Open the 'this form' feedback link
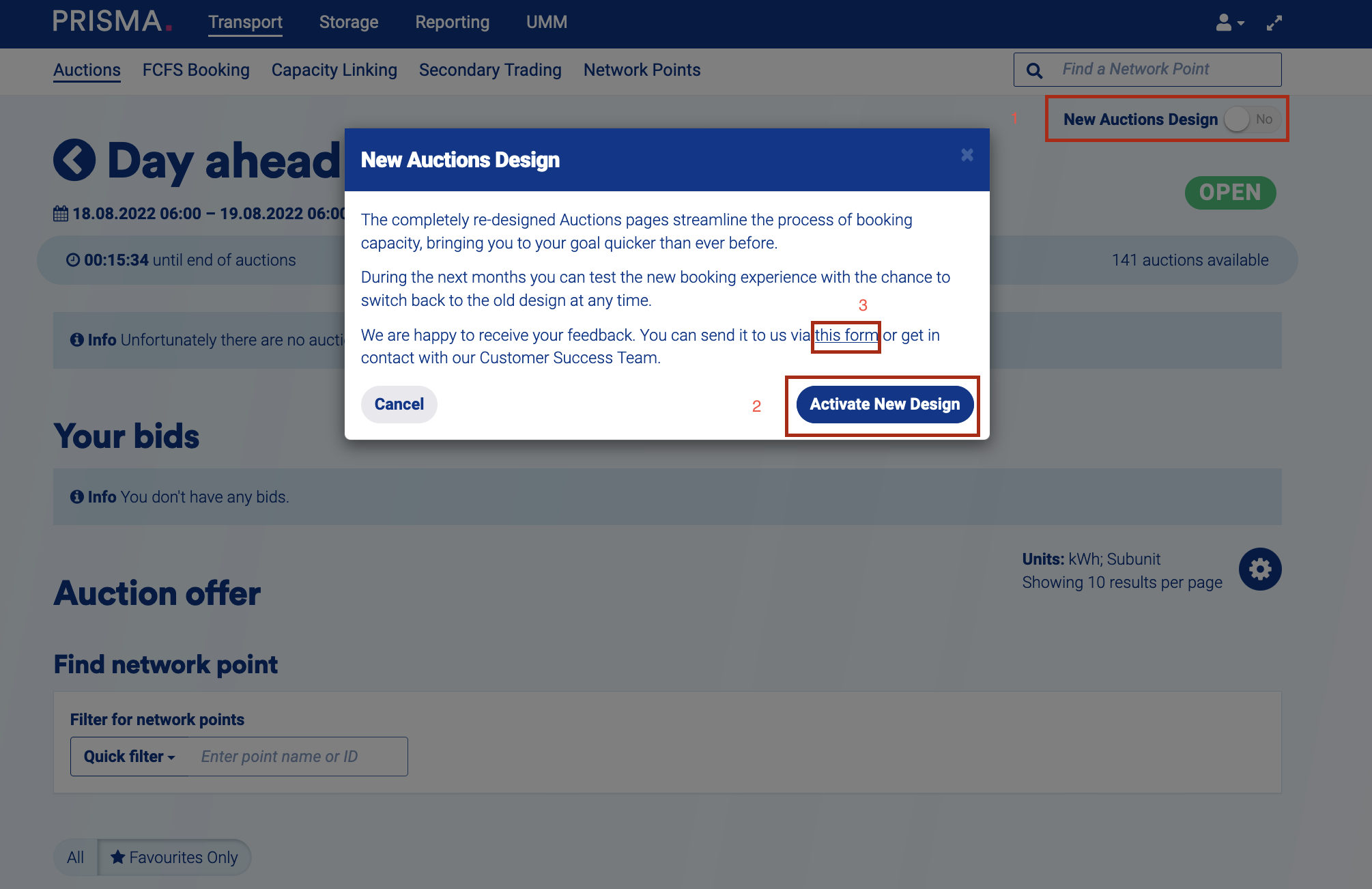This screenshot has height=889, width=1372. (x=846, y=335)
